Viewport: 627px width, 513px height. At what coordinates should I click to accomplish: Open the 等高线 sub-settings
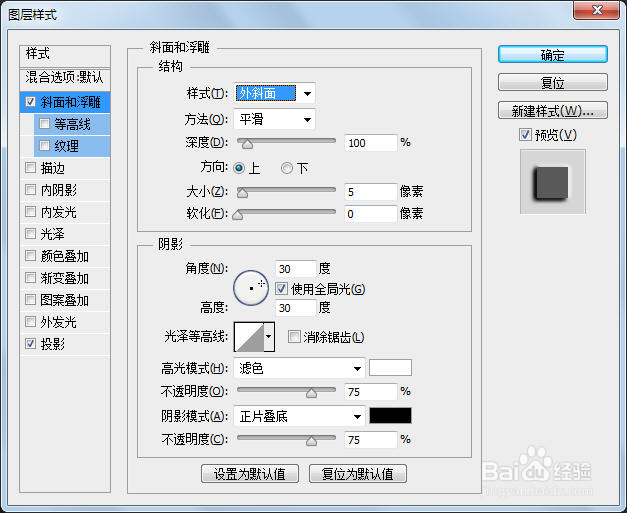[72, 124]
